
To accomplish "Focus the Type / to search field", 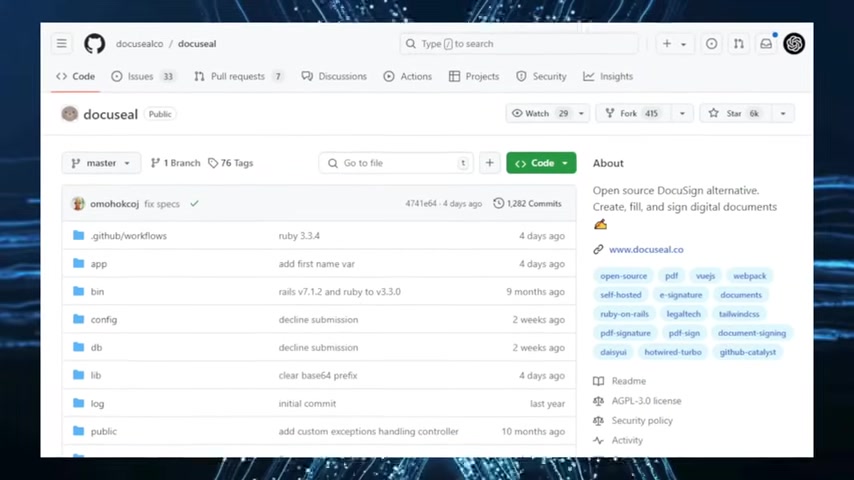I will point(519,44).
